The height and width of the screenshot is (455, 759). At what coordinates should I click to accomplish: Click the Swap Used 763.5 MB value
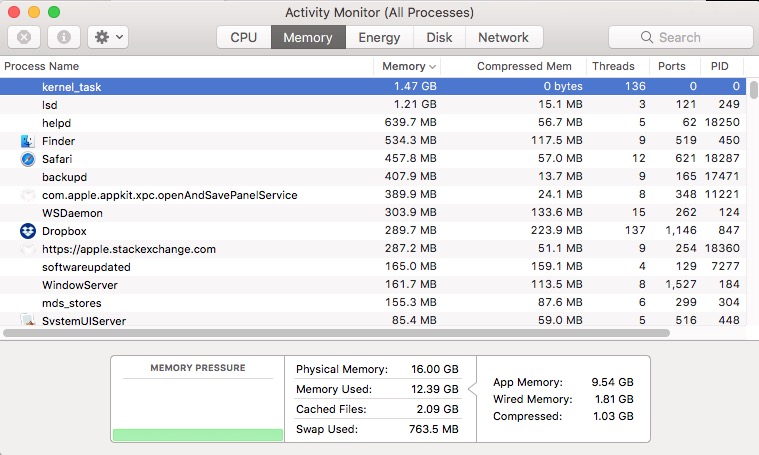coord(434,429)
